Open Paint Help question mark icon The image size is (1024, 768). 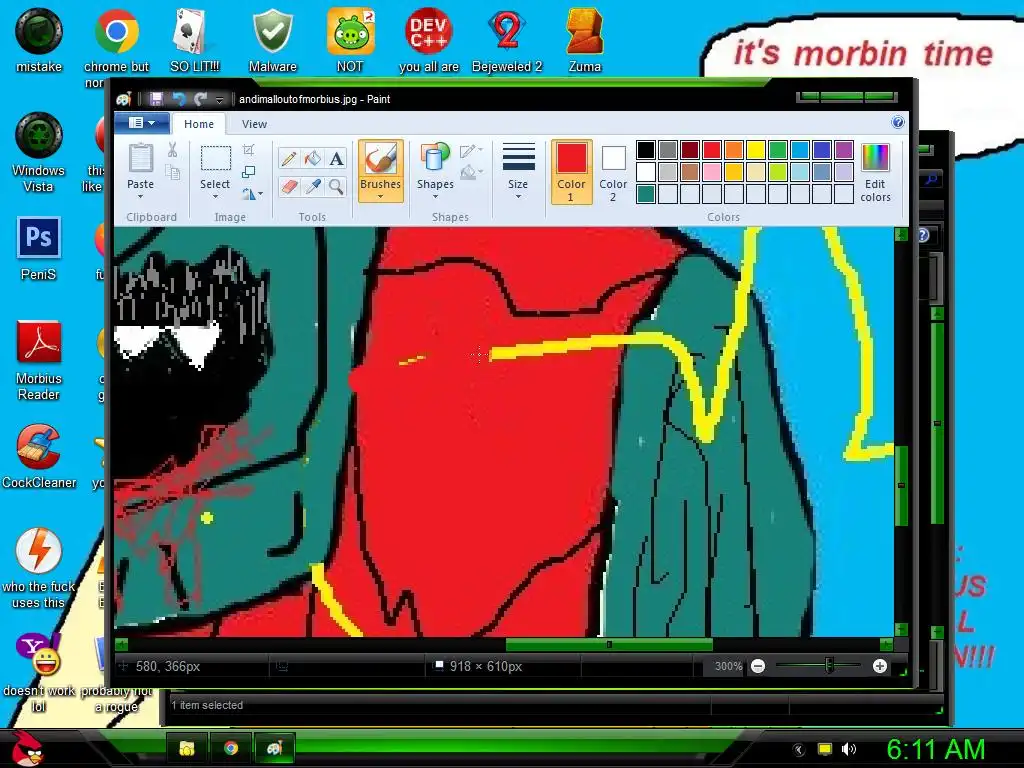pyautogui.click(x=898, y=122)
